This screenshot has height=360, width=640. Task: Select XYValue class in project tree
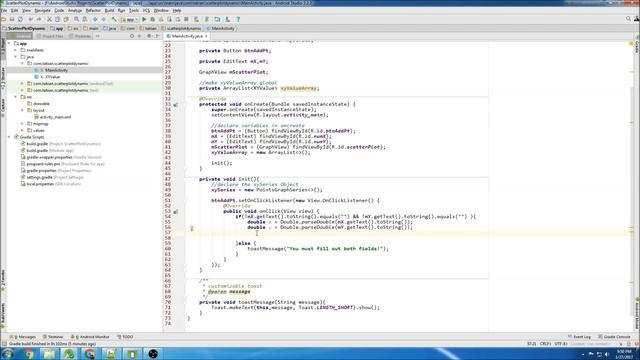click(52, 77)
